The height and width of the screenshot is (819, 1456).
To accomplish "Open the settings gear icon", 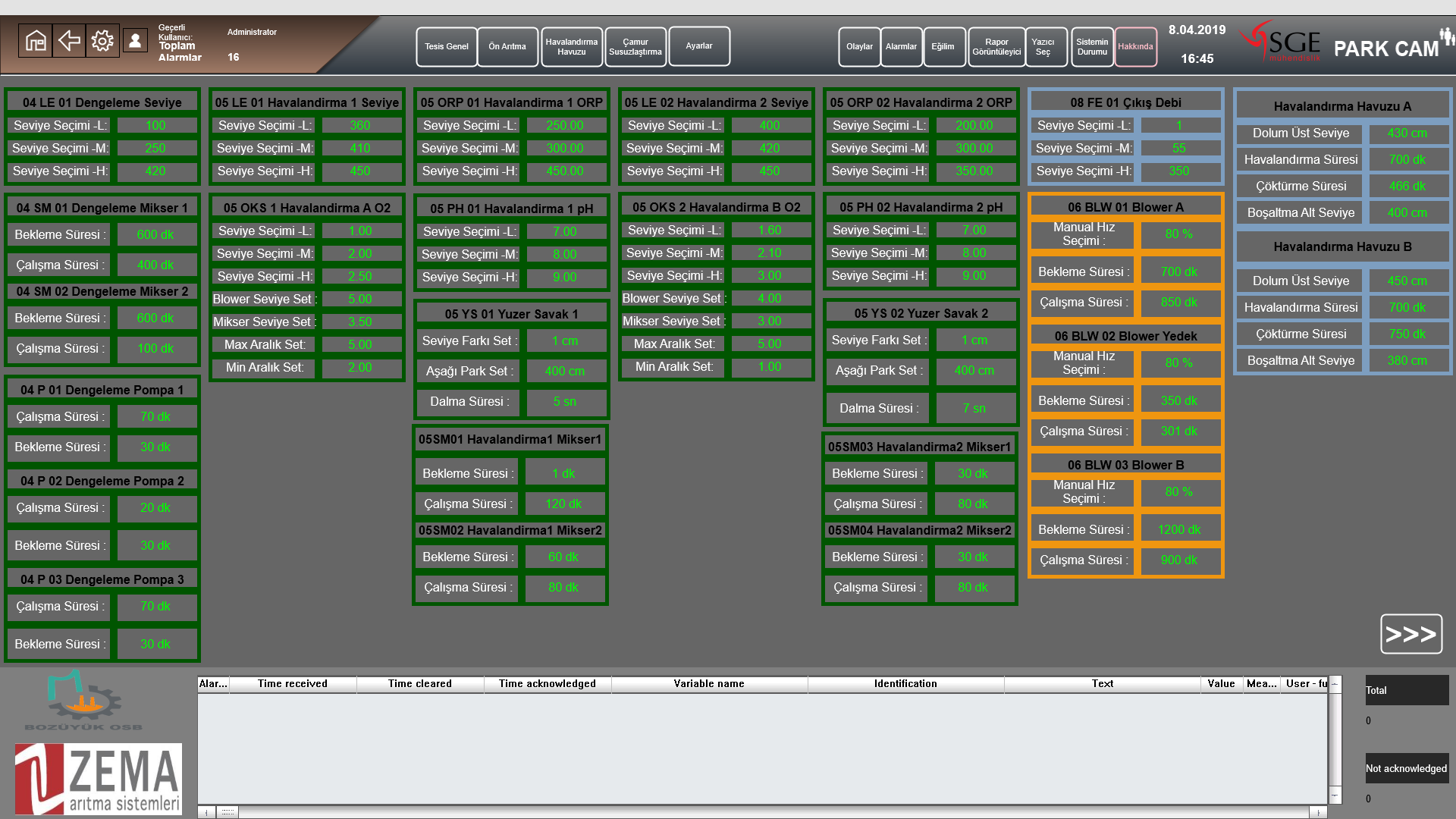I will tap(102, 41).
